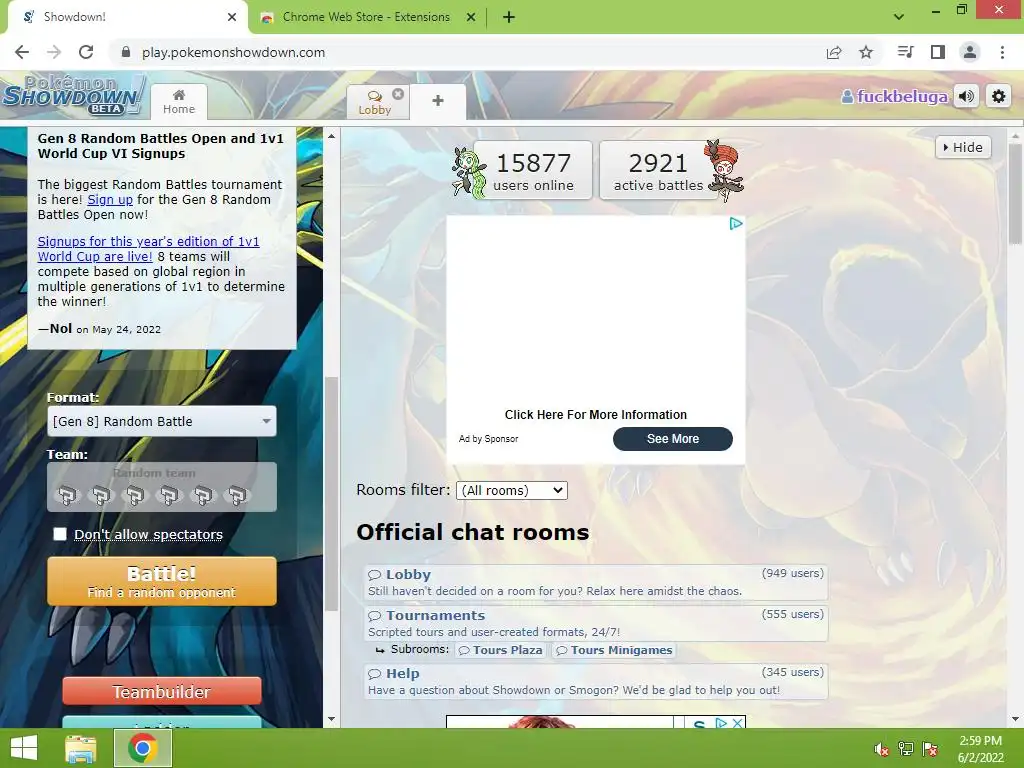Click the taskbar clock and date
1024x768 pixels.
coord(981,749)
